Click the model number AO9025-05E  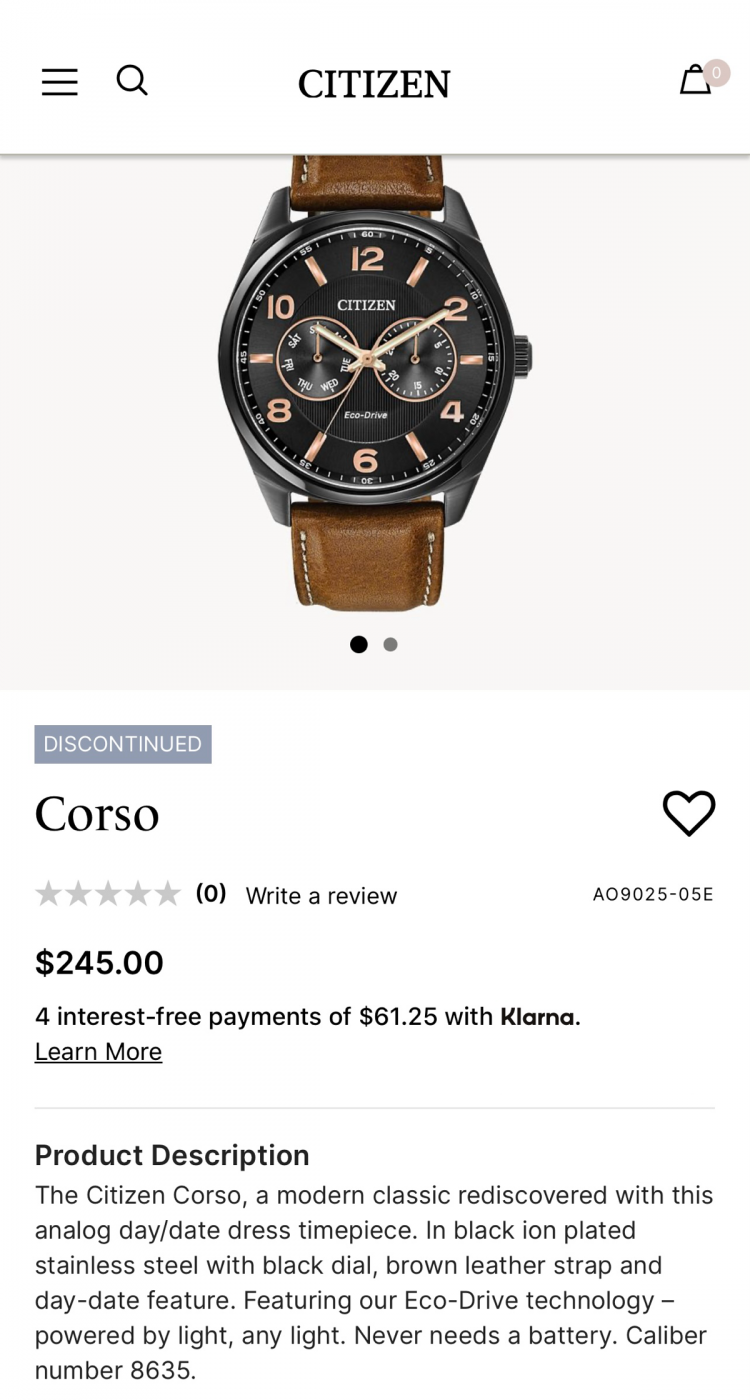(653, 894)
